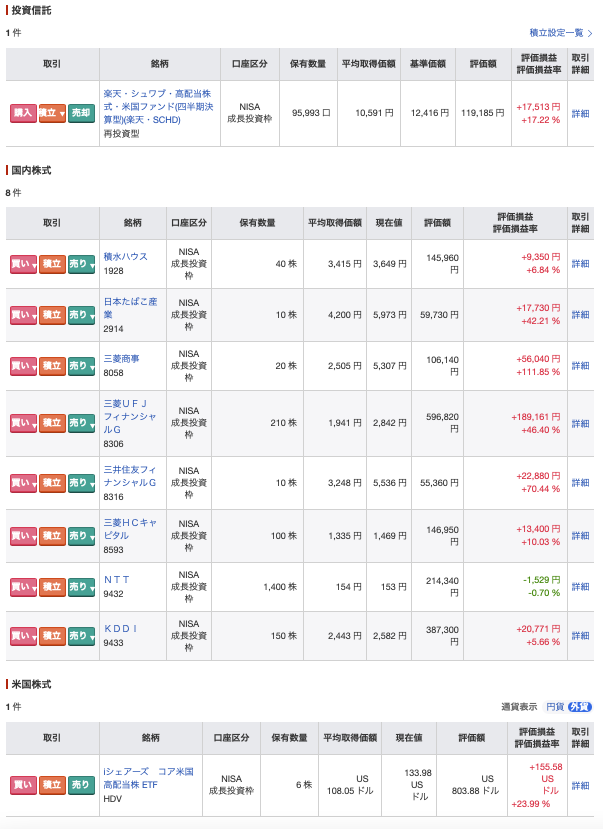Viewport: 603px width, 829px height.
Task: Open 買い dropdown for 三菱UFJフィナンシャルG
Action: [23, 423]
